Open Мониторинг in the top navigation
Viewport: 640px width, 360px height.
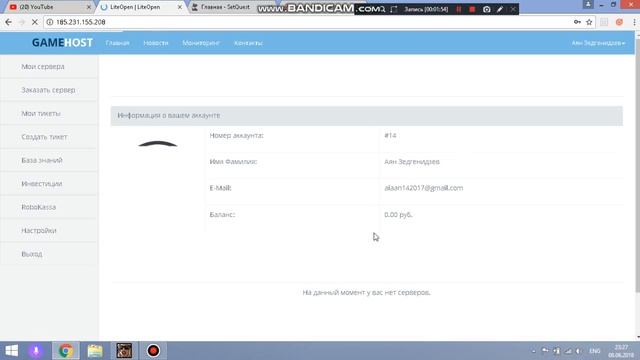pyautogui.click(x=201, y=43)
